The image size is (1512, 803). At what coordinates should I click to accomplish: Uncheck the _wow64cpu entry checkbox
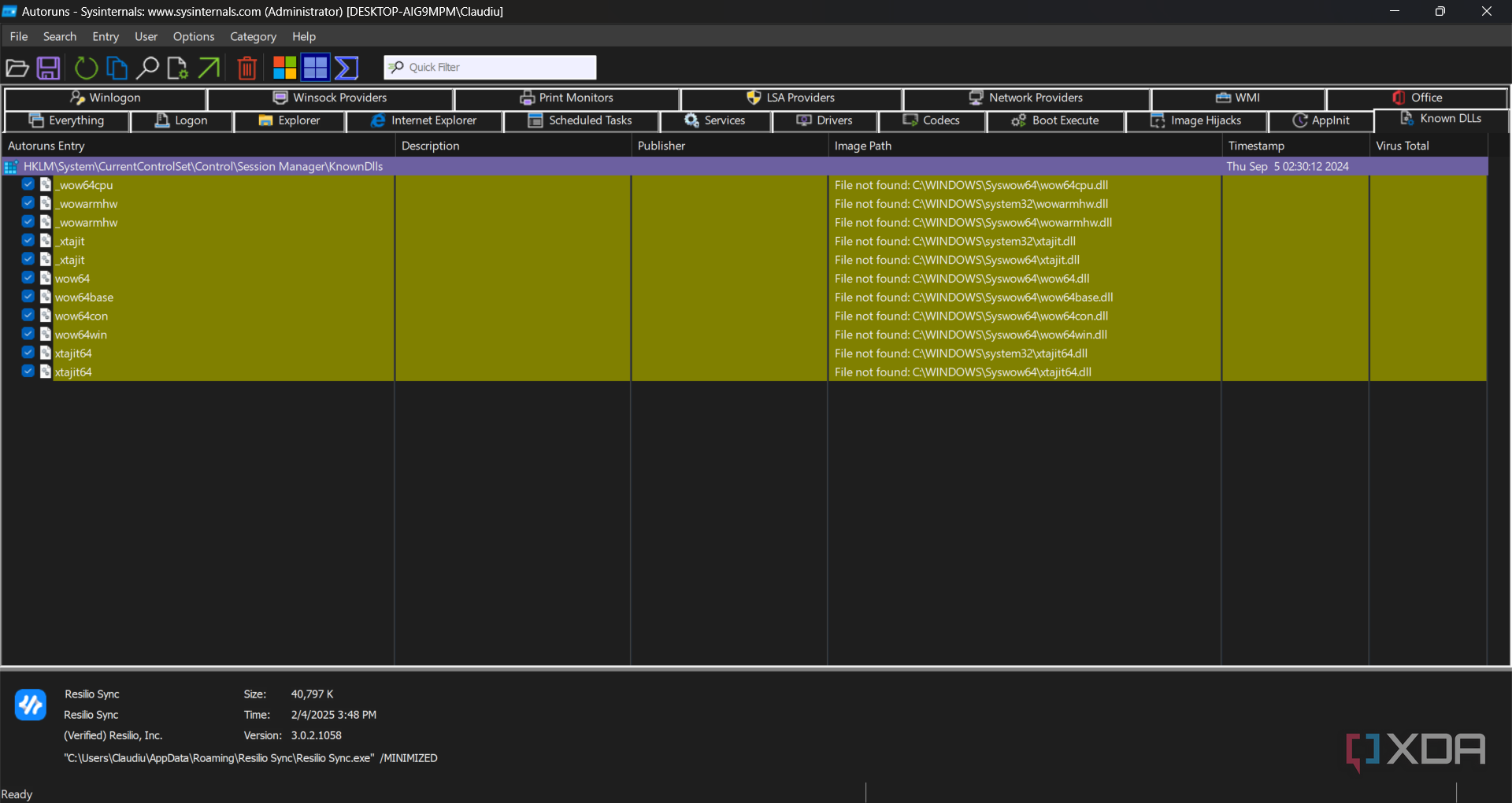[x=28, y=184]
